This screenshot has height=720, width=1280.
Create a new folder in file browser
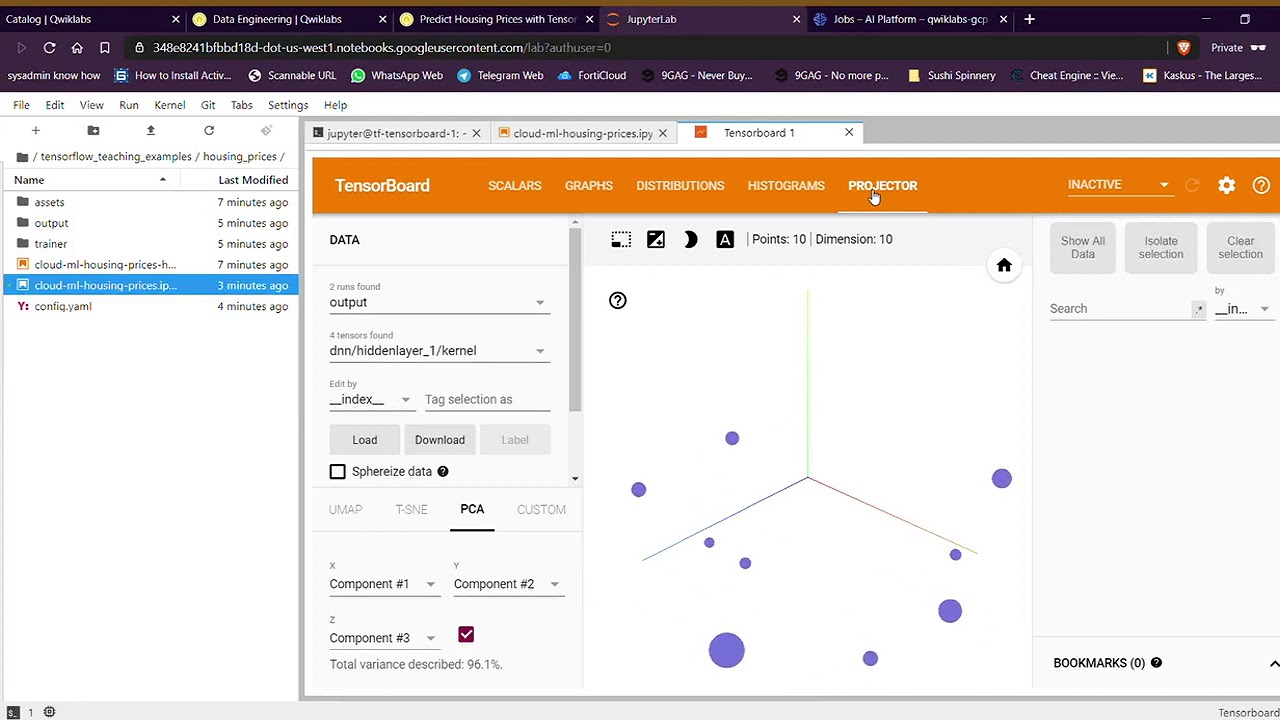pyautogui.click(x=93, y=131)
